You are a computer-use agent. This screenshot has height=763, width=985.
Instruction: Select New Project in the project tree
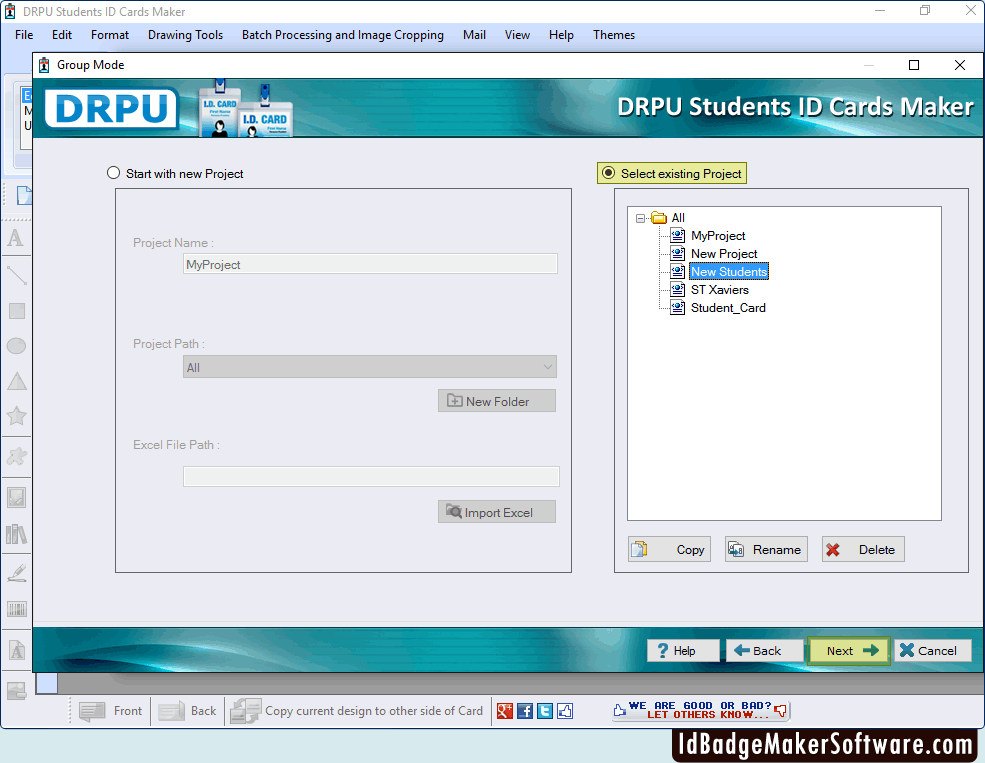(724, 254)
